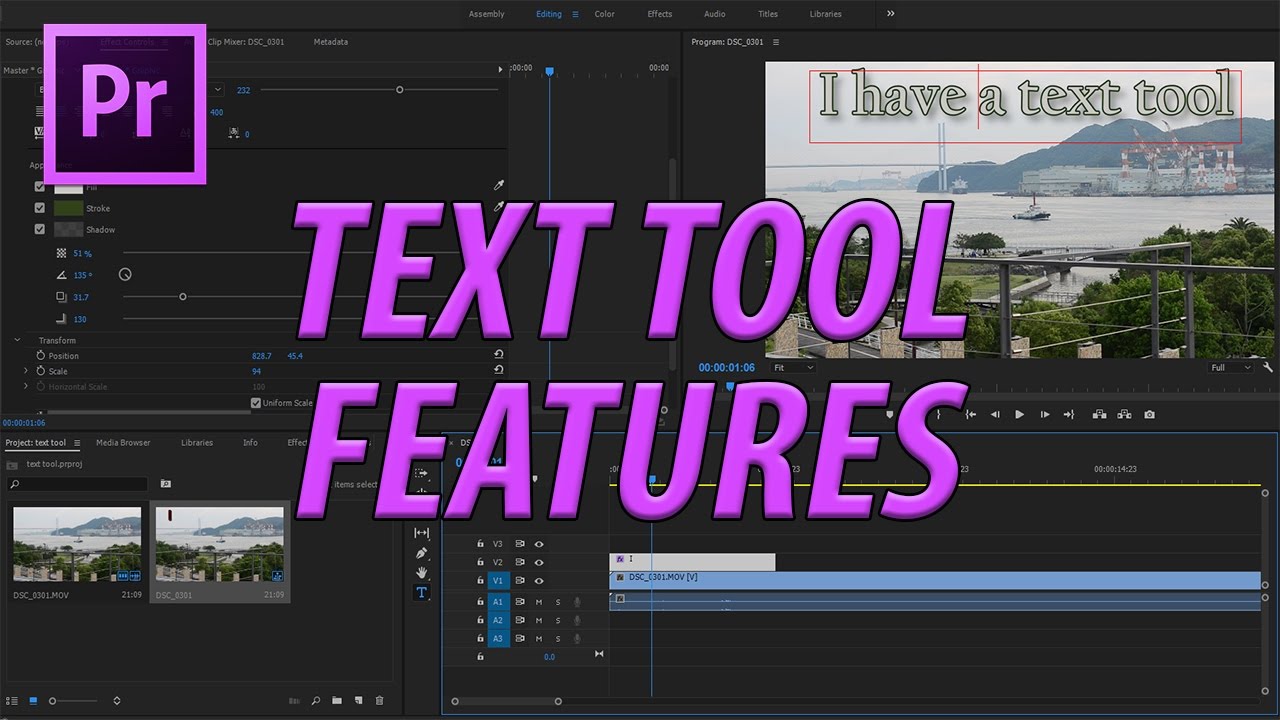
Task: Select the Pen tool above the Hand tool
Action: pyautogui.click(x=421, y=552)
